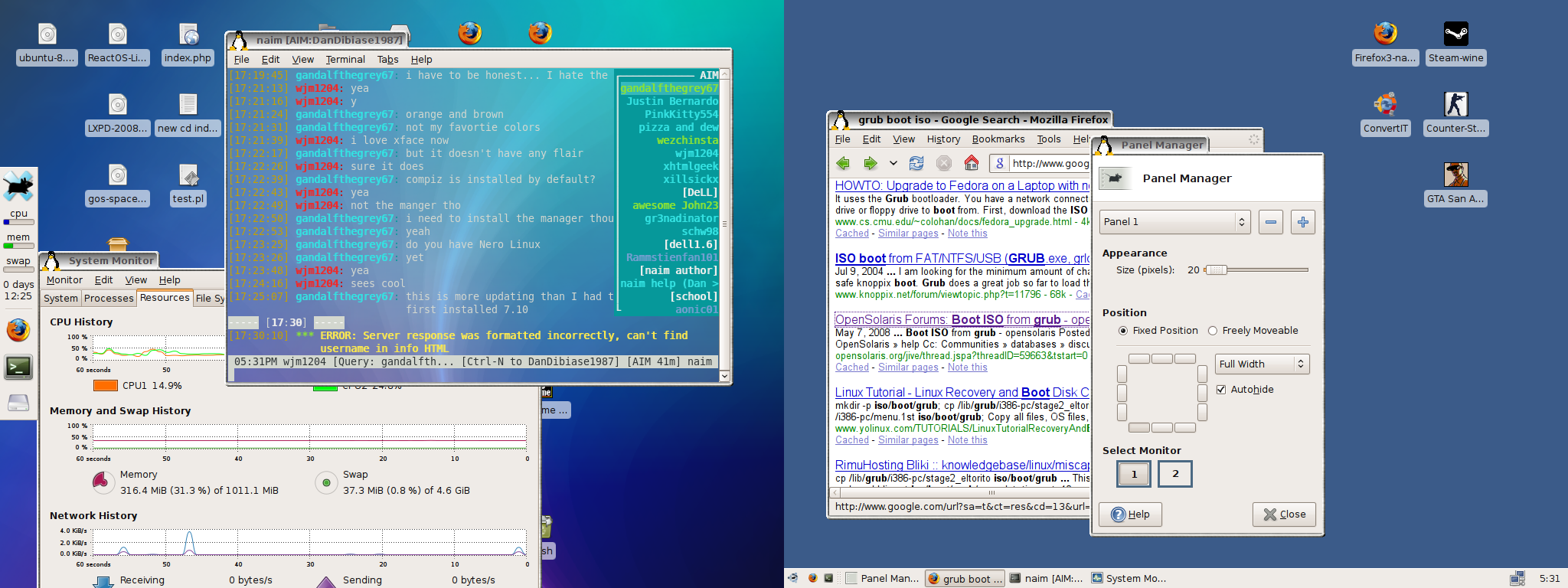Open terminal launcher in left panel
Screen dimensions: 1568x588
coord(18,367)
